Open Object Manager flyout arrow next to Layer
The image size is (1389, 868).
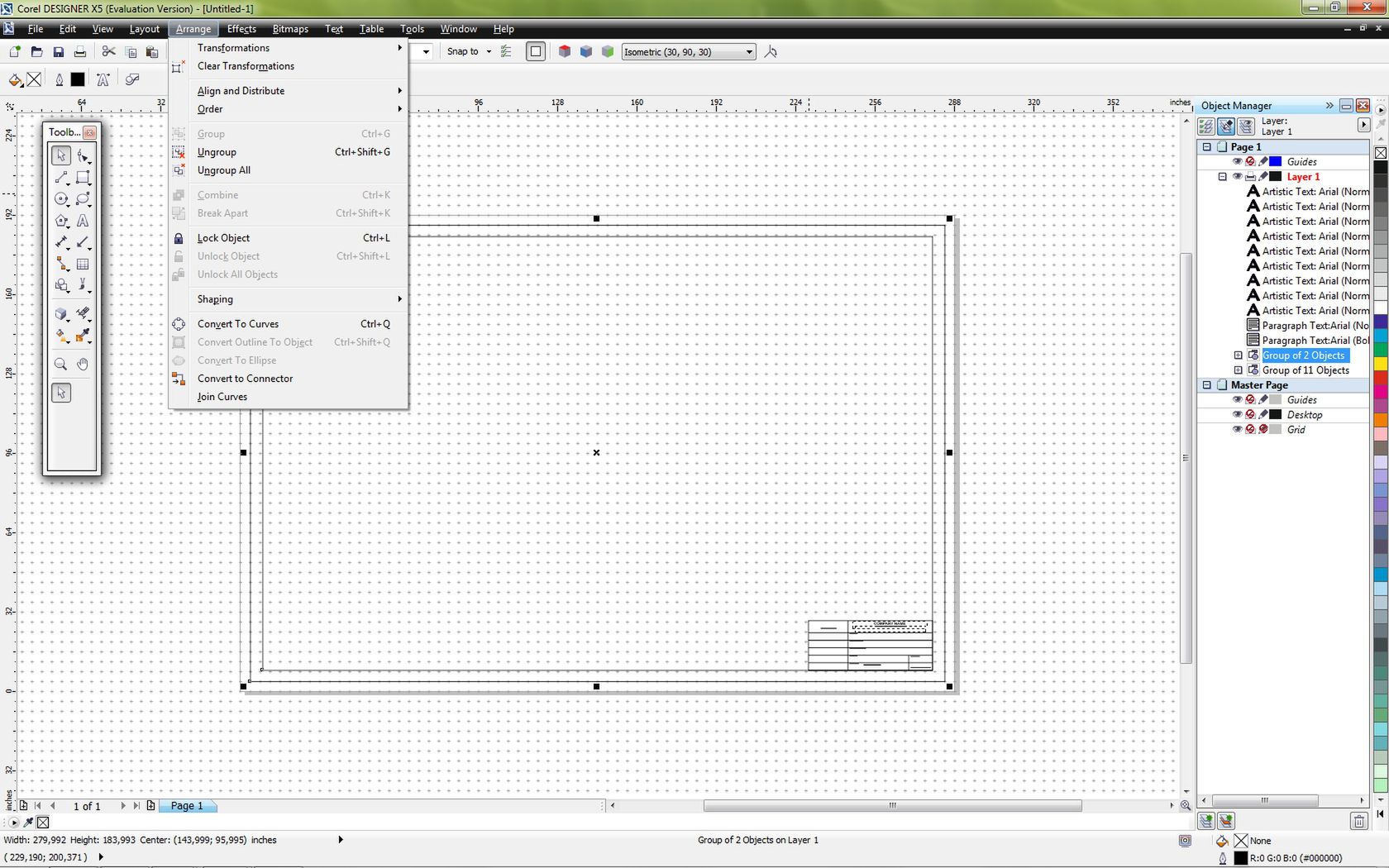pyautogui.click(x=1363, y=125)
